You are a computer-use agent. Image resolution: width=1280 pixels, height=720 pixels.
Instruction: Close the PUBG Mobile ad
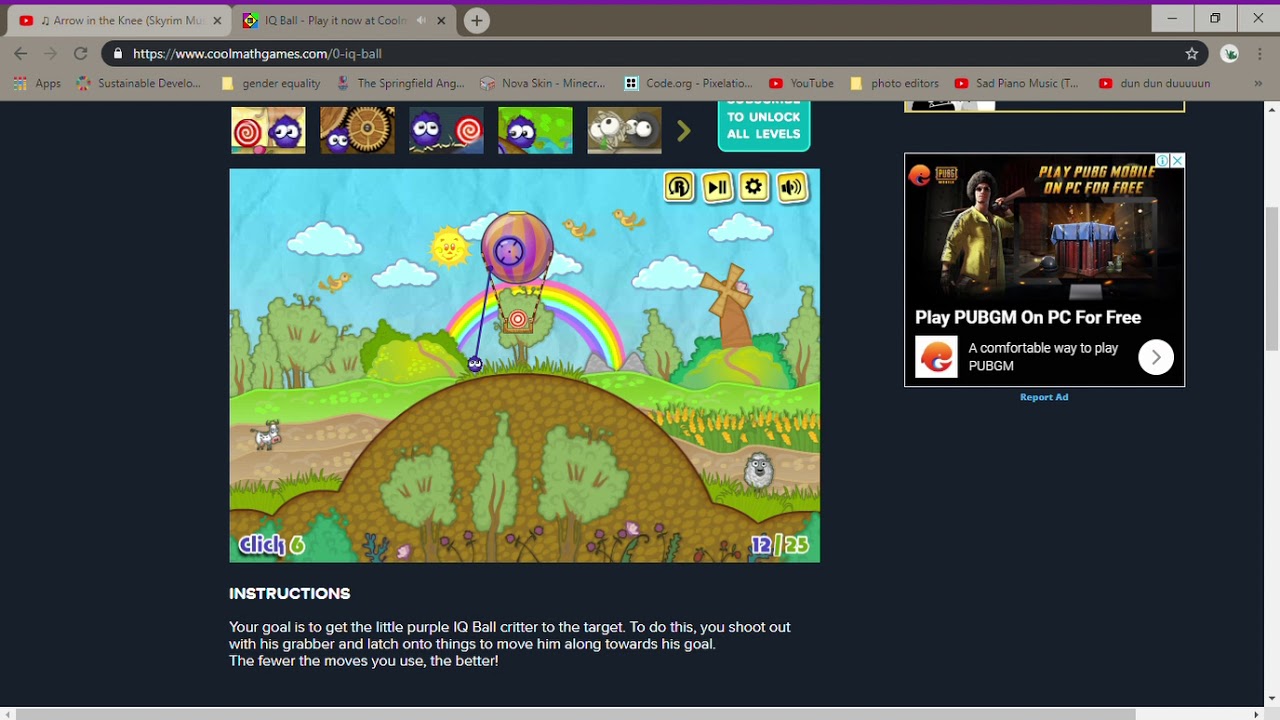[x=1178, y=161]
